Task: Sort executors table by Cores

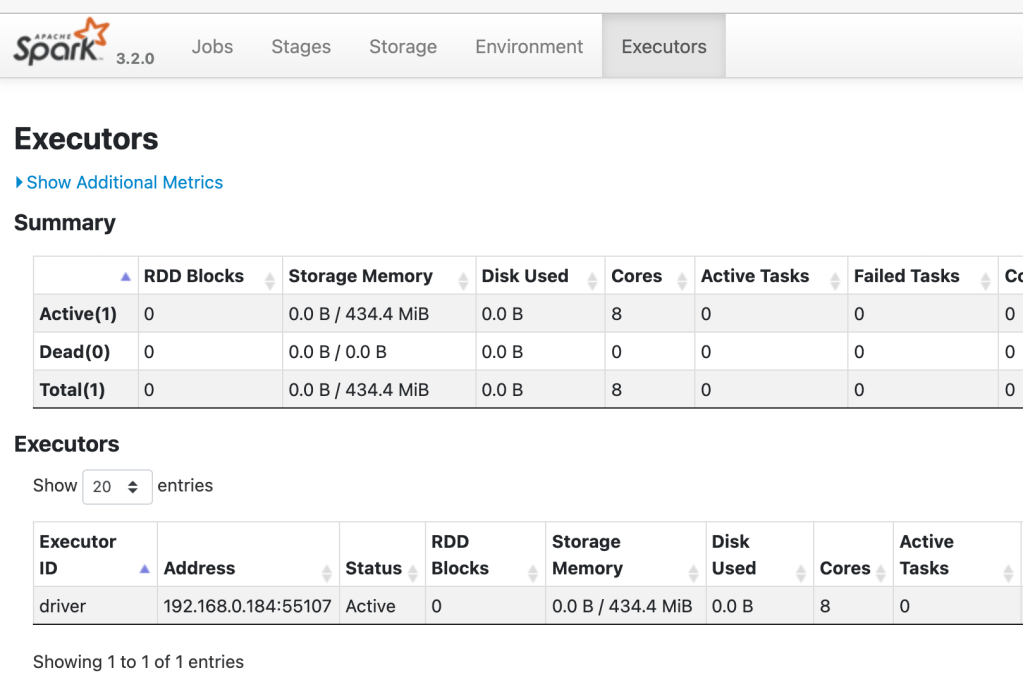Action: (x=853, y=554)
